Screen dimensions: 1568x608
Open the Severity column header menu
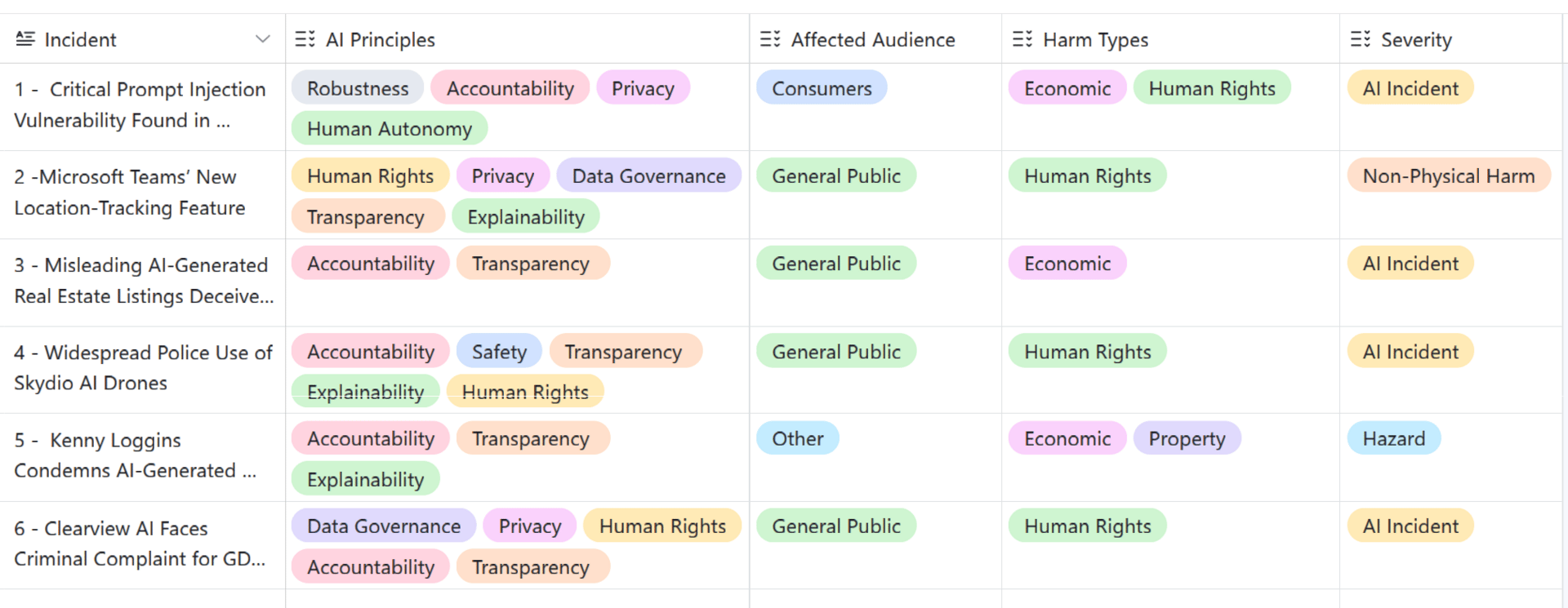click(x=1451, y=39)
